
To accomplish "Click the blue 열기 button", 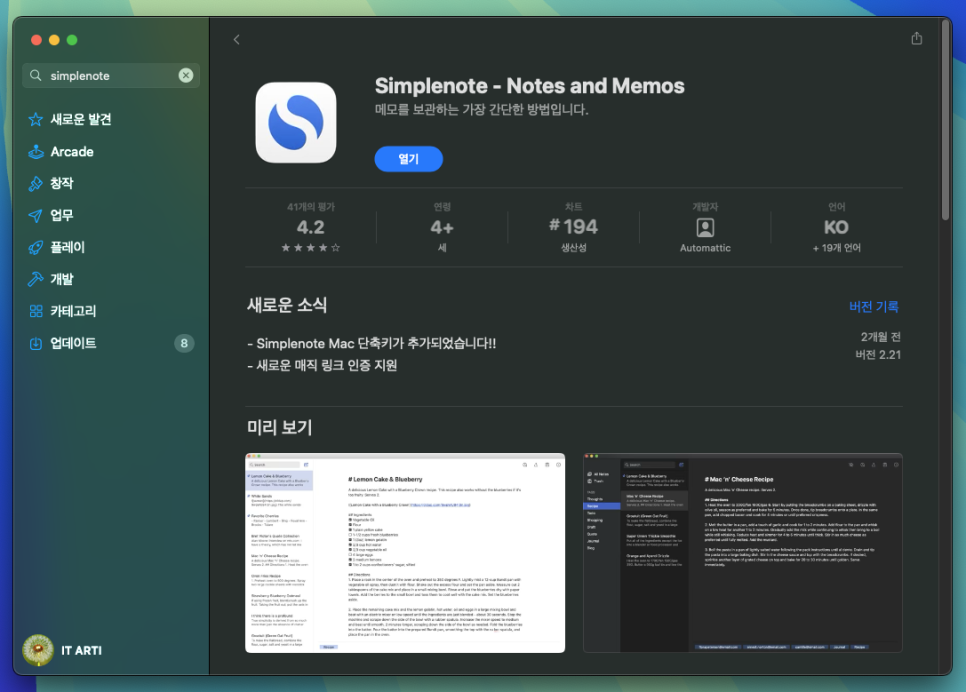I will [408, 159].
